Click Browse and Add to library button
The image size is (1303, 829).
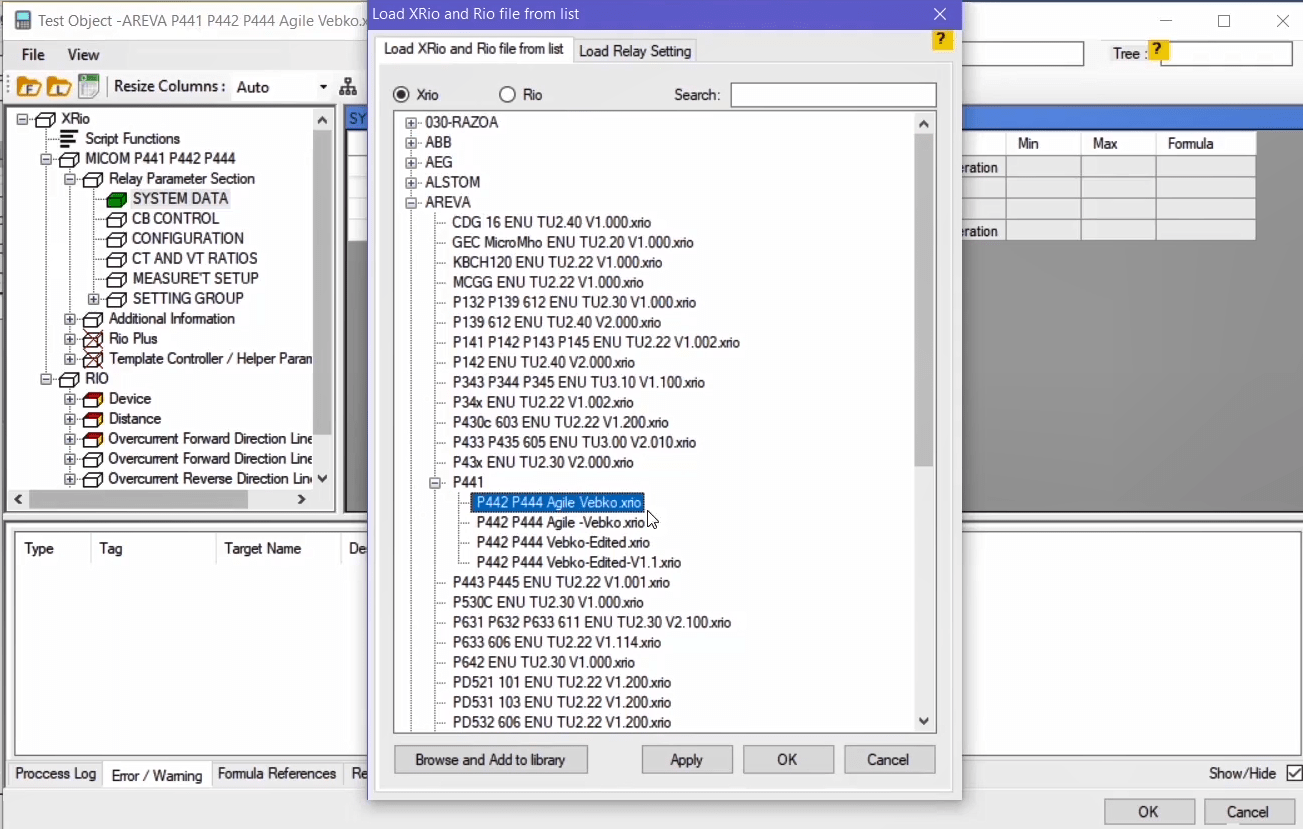tap(490, 760)
